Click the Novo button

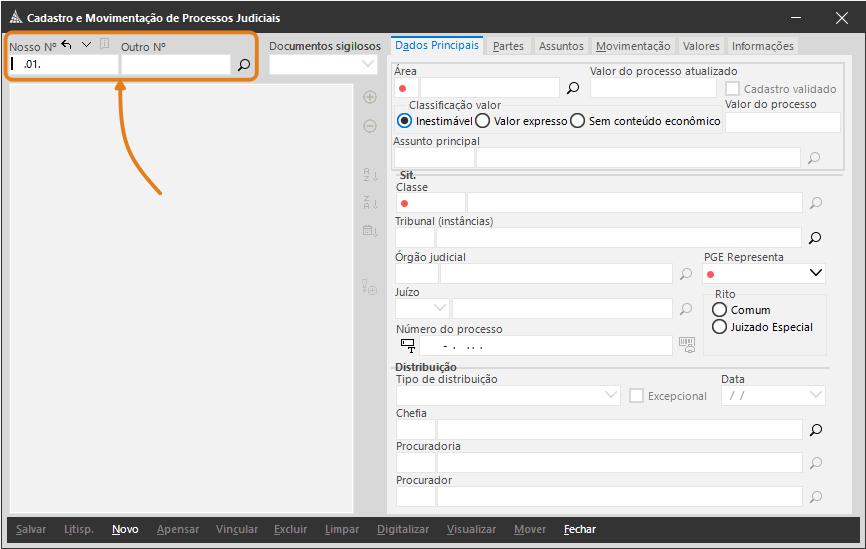click(125, 529)
